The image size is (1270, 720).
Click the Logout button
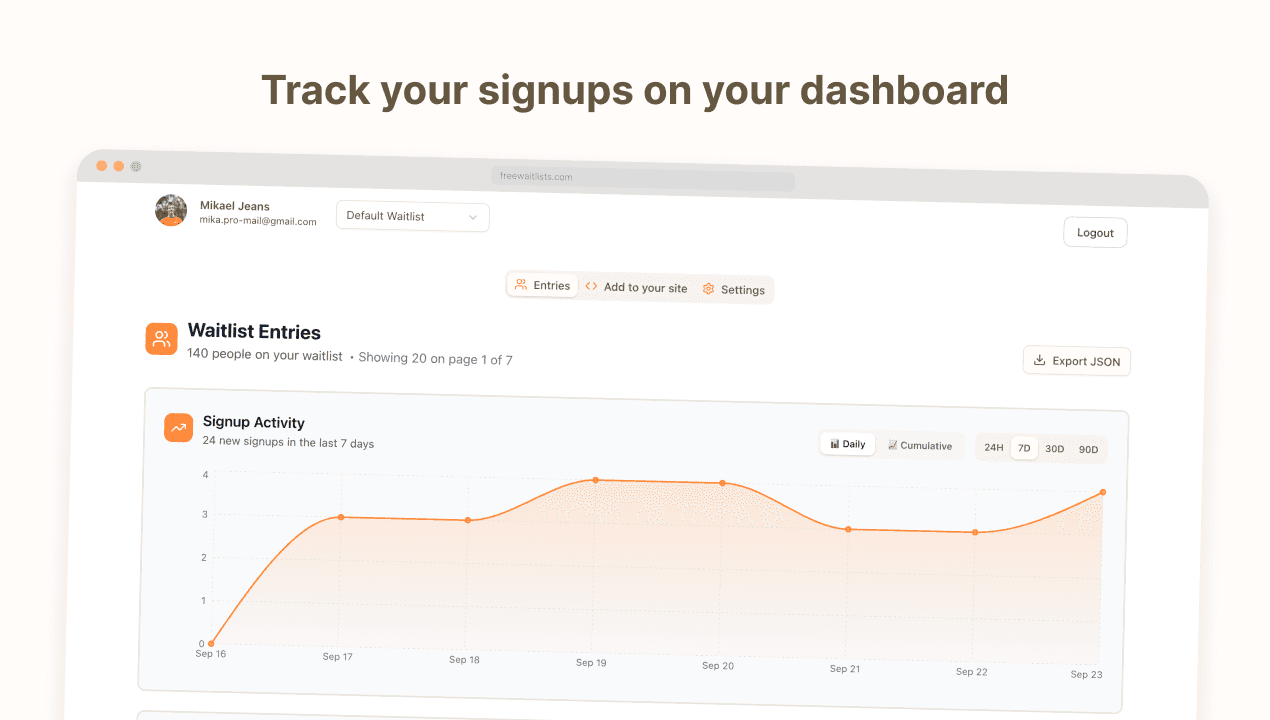coord(1095,232)
